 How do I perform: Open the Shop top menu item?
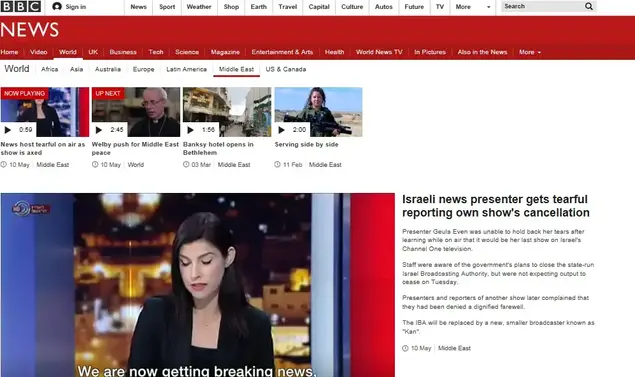(231, 7)
